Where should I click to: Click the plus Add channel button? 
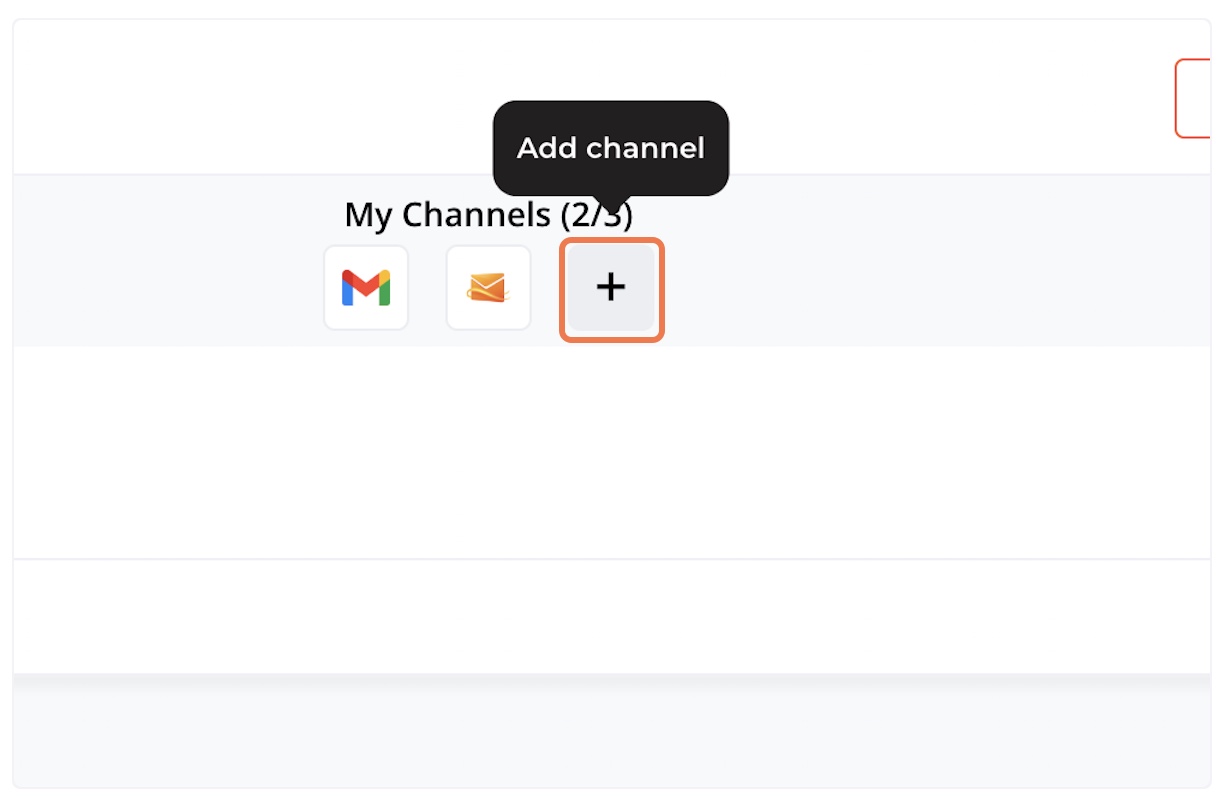click(611, 288)
